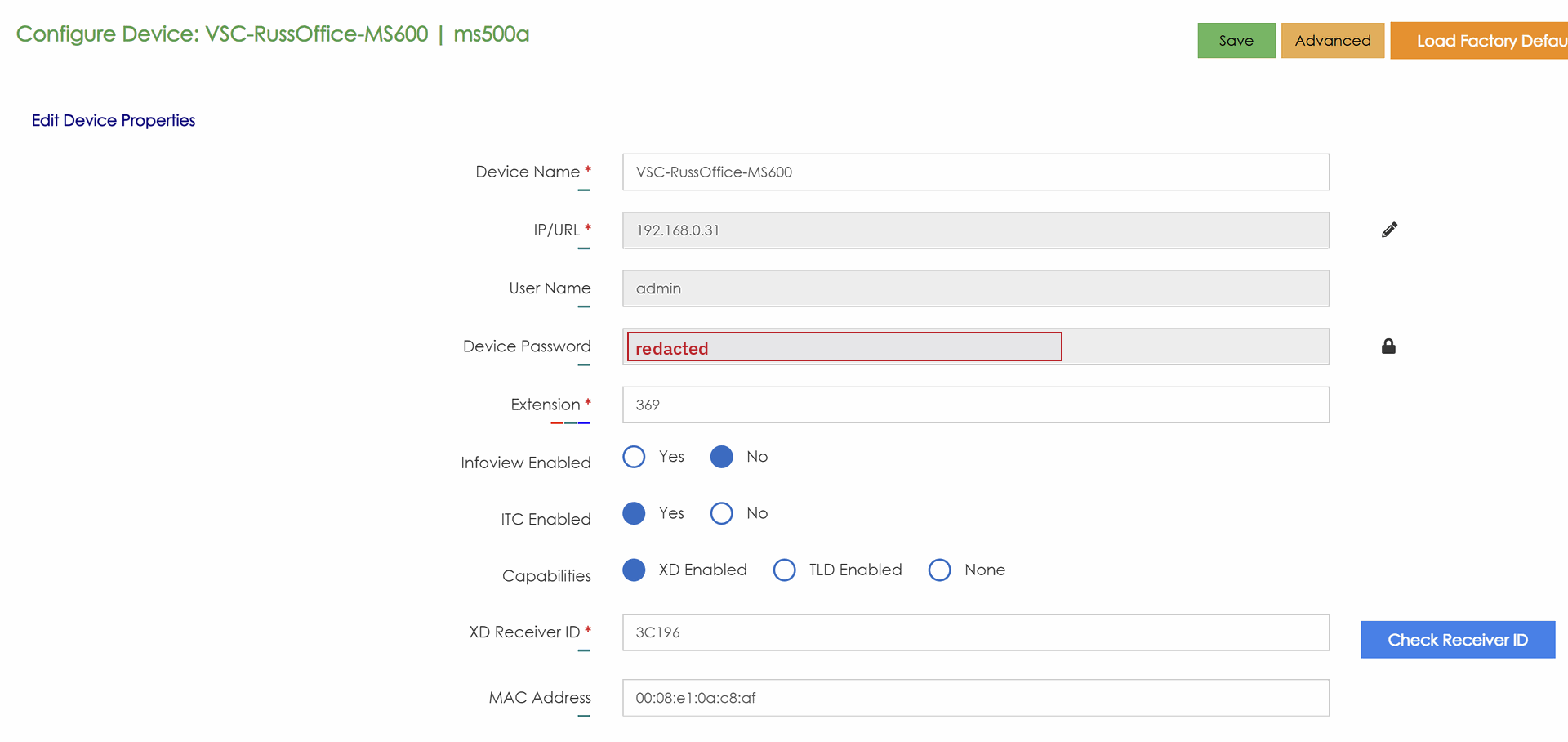The height and width of the screenshot is (742, 1568).
Task: Click the Configure Device page title
Action: [273, 34]
